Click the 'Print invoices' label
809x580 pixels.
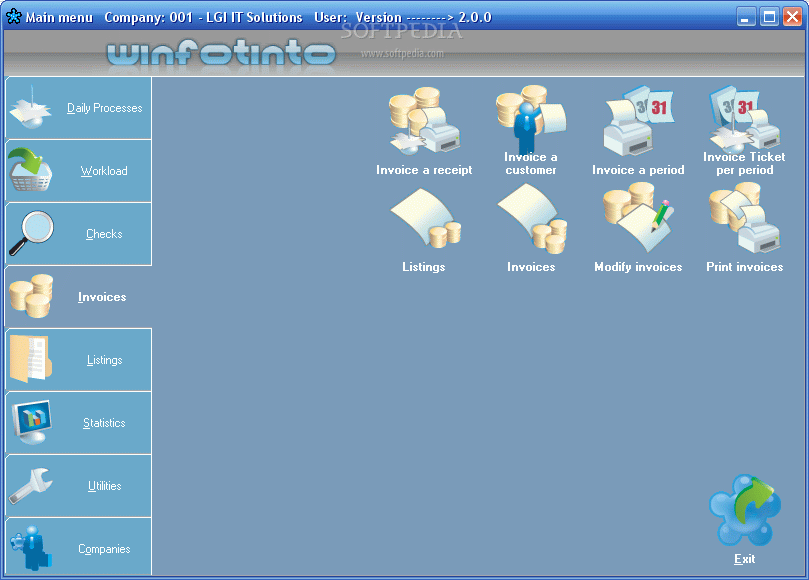tap(745, 267)
